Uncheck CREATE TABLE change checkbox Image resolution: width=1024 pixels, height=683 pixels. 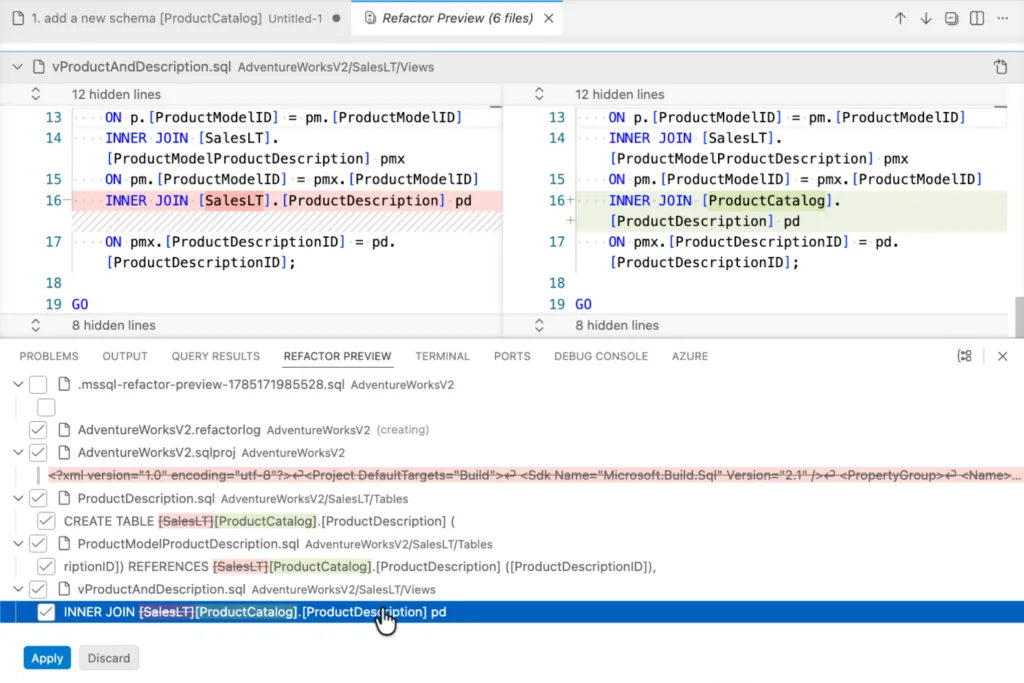click(x=46, y=521)
